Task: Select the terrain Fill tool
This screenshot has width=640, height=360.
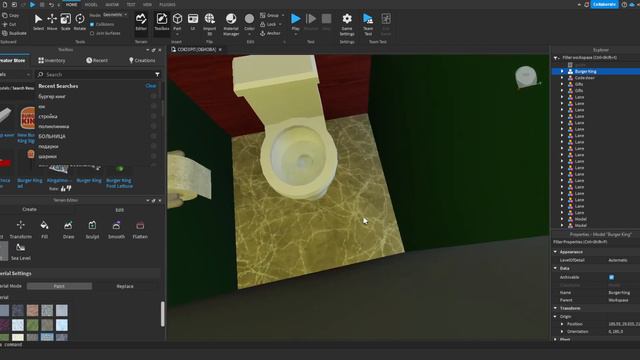Action: tap(44, 229)
